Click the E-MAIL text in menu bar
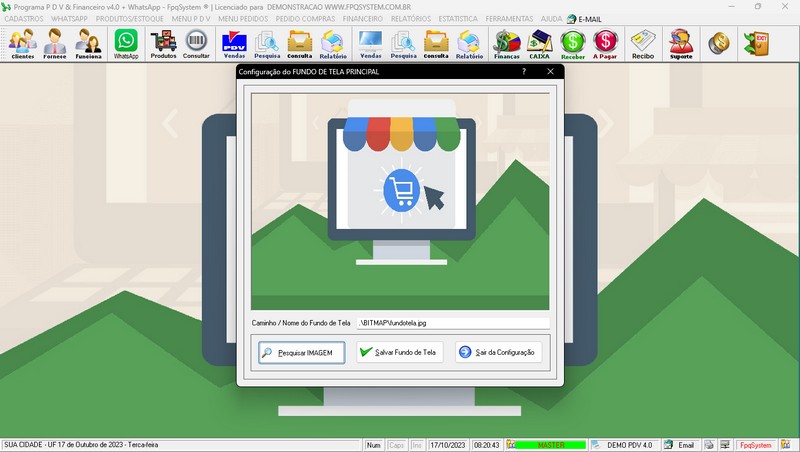 click(x=590, y=19)
